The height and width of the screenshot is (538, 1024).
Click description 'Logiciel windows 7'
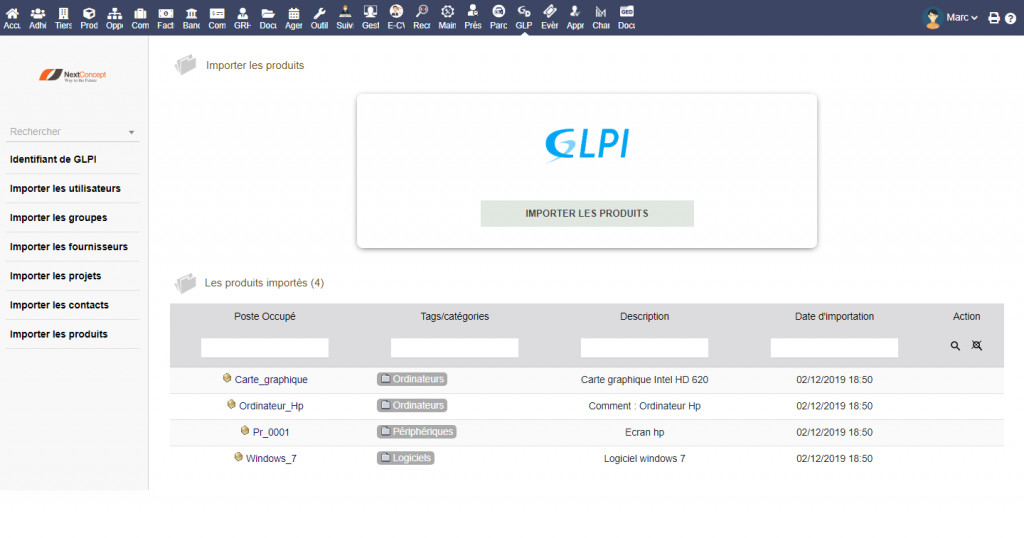645,458
